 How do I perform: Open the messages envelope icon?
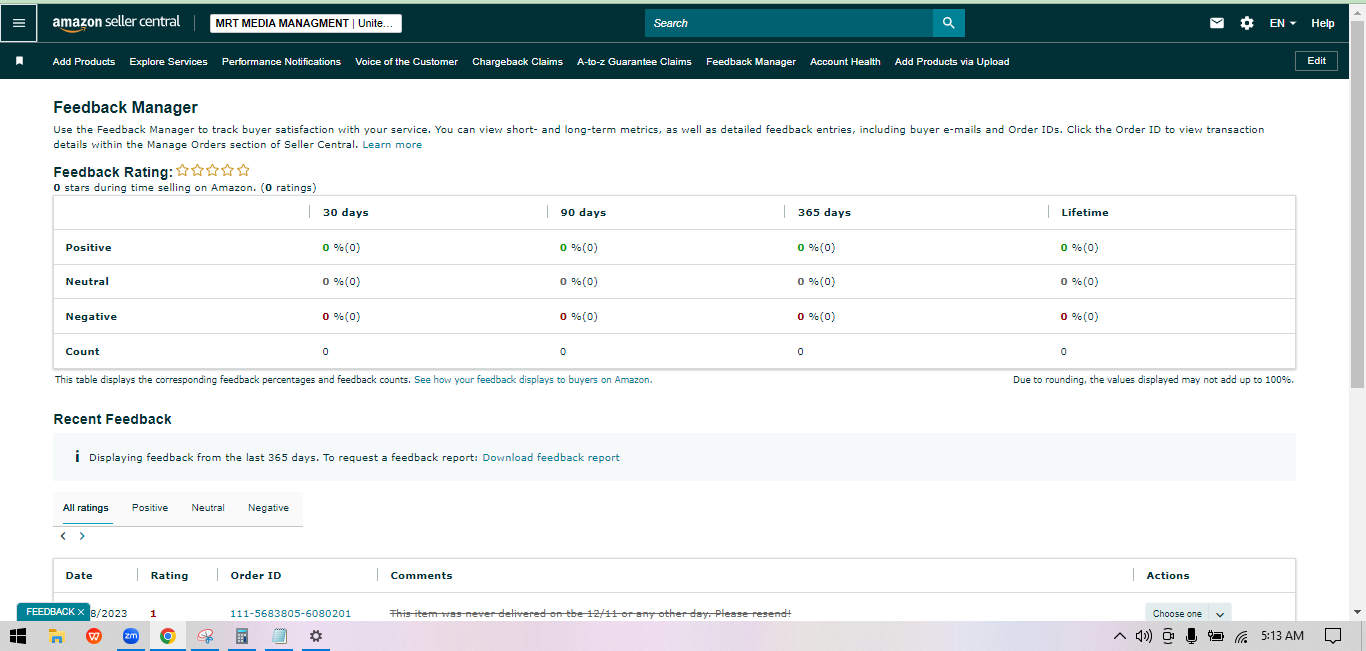1217,23
